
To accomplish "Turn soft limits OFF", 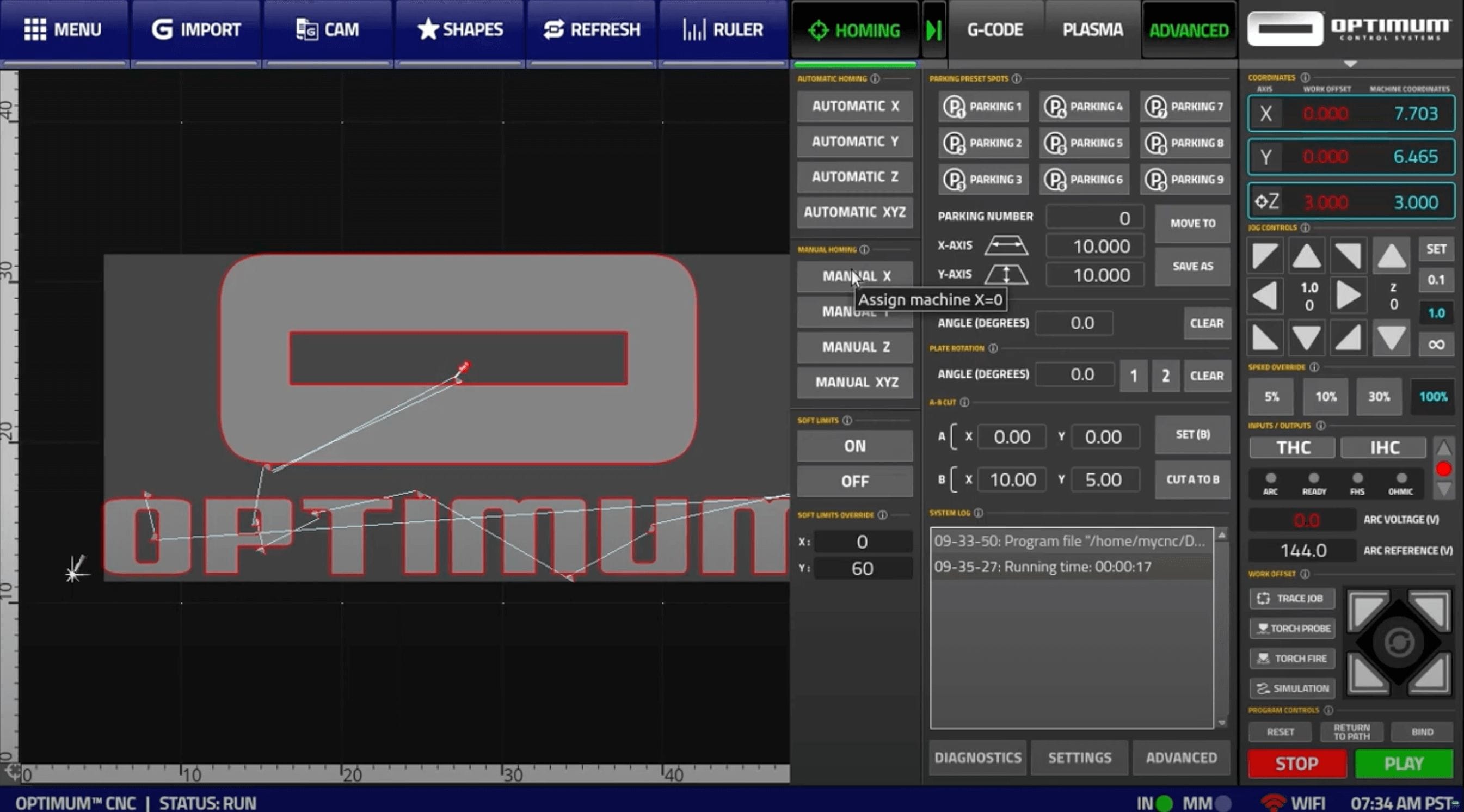I will coord(854,481).
